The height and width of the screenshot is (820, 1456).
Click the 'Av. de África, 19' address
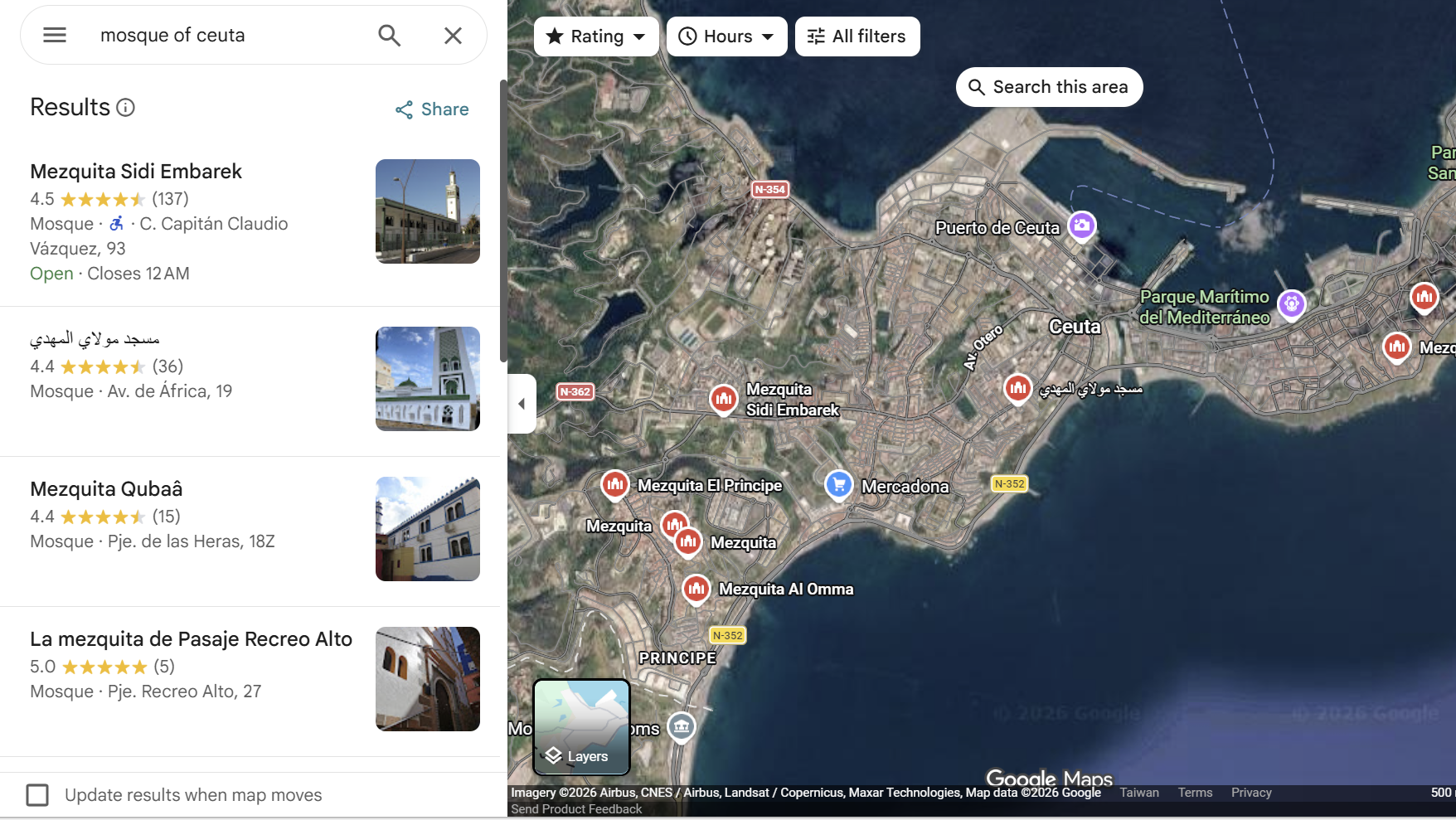click(170, 391)
